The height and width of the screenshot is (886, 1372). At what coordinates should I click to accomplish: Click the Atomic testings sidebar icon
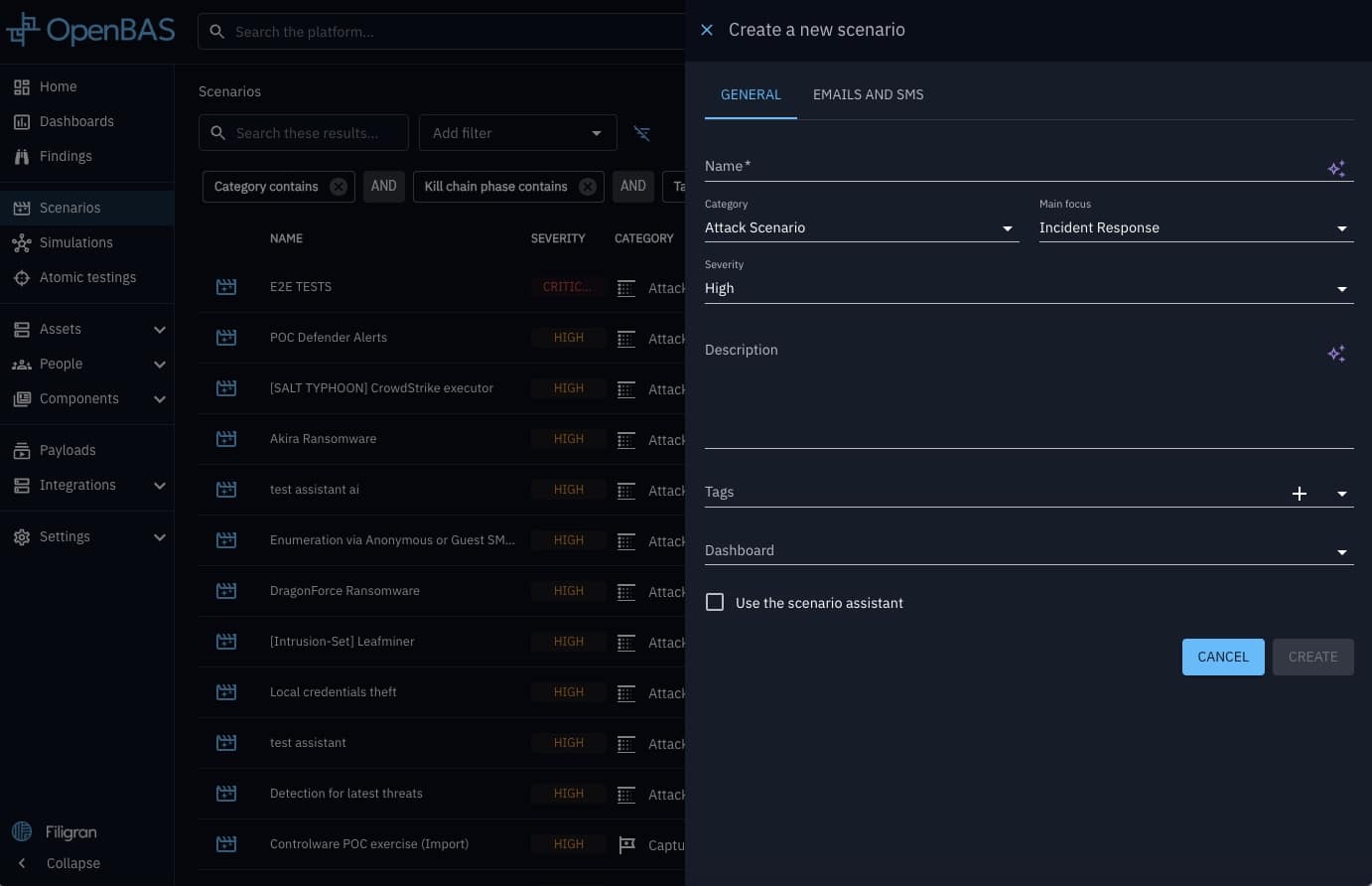pos(22,278)
